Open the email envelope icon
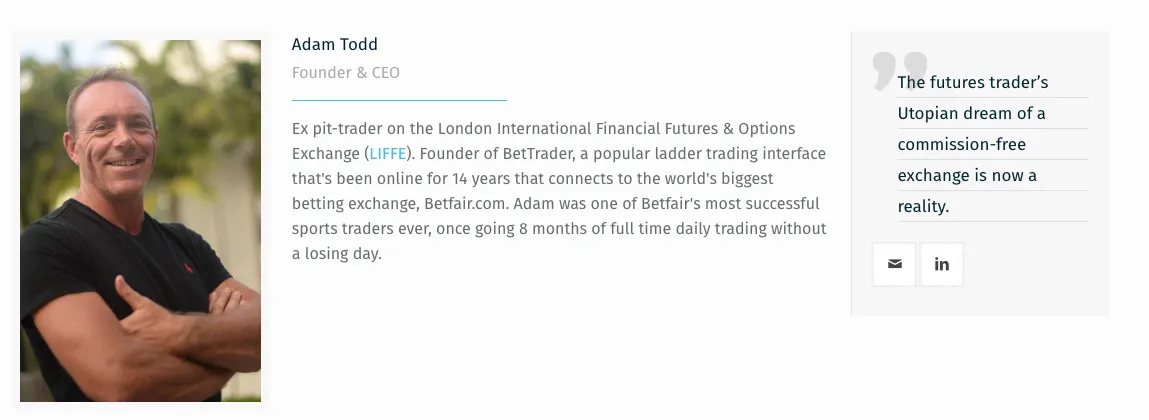This screenshot has width=1149, height=420. (894, 265)
